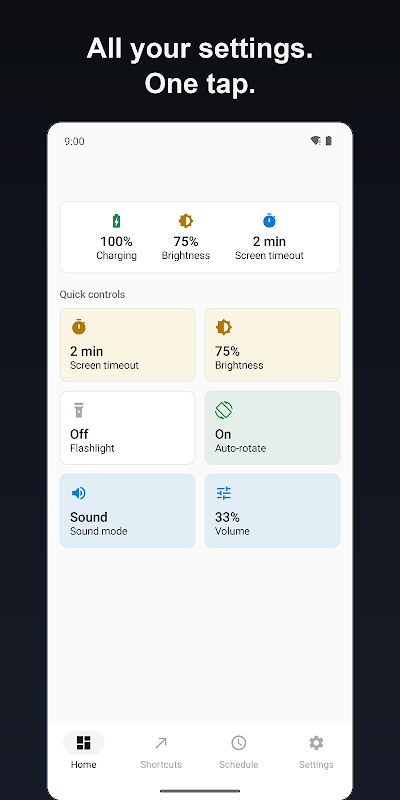
Task: Tap the green auto-rotate icon
Action: [x=223, y=410]
